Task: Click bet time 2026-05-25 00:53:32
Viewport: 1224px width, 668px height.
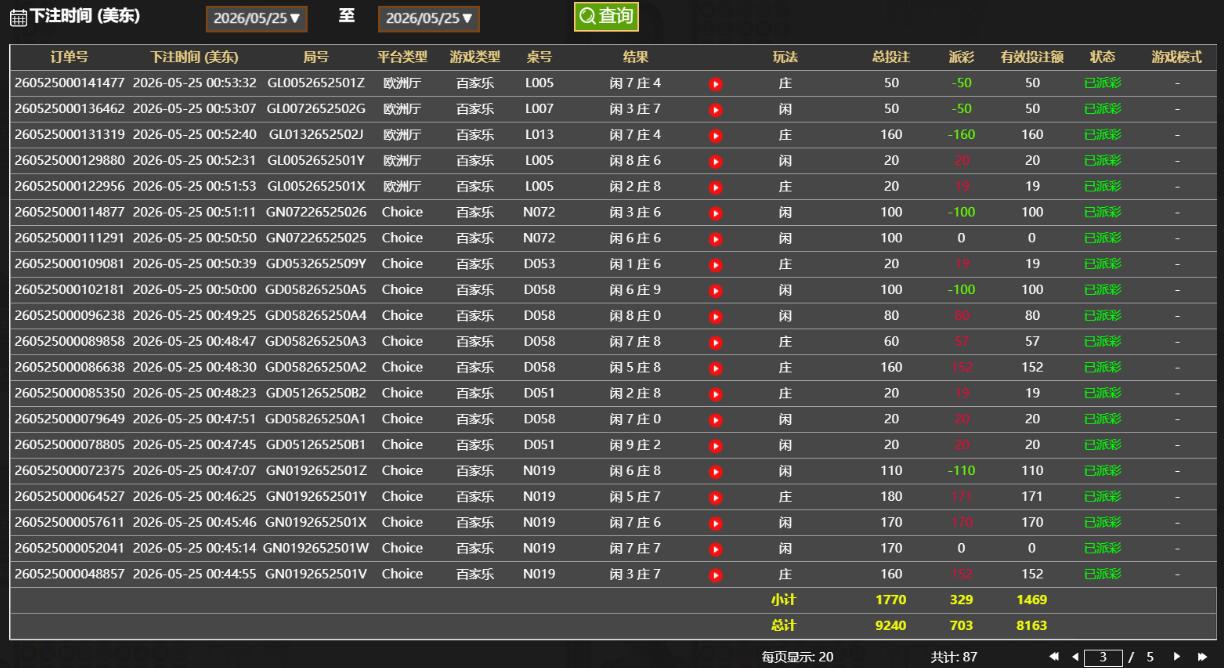Action: click(x=194, y=83)
